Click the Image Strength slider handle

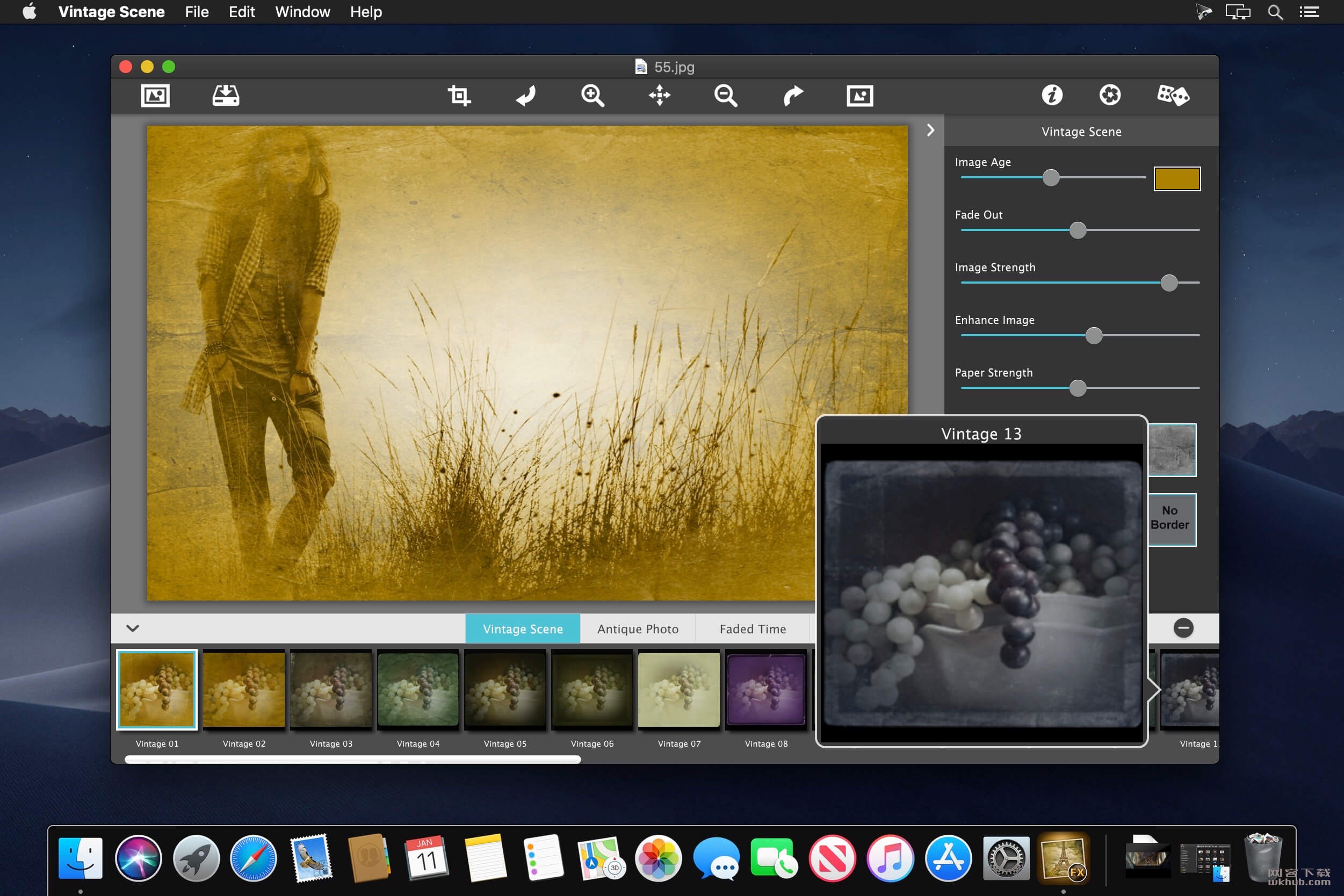pyautogui.click(x=1169, y=283)
